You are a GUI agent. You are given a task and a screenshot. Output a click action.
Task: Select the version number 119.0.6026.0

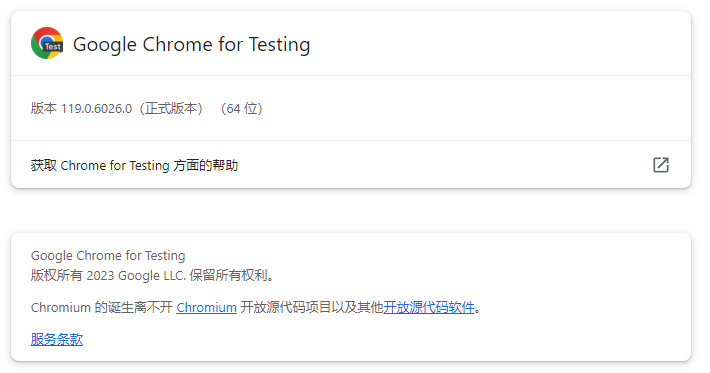(x=96, y=109)
